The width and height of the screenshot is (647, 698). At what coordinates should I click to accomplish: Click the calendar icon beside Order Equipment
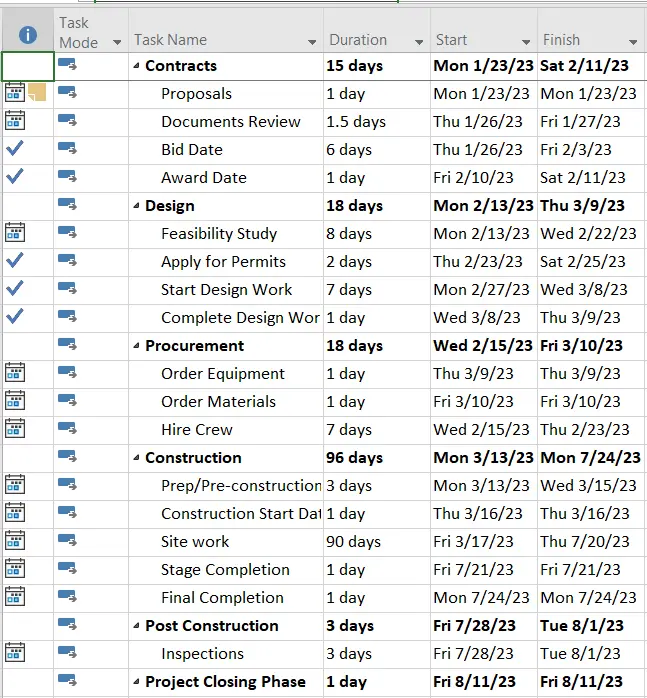click(15, 373)
